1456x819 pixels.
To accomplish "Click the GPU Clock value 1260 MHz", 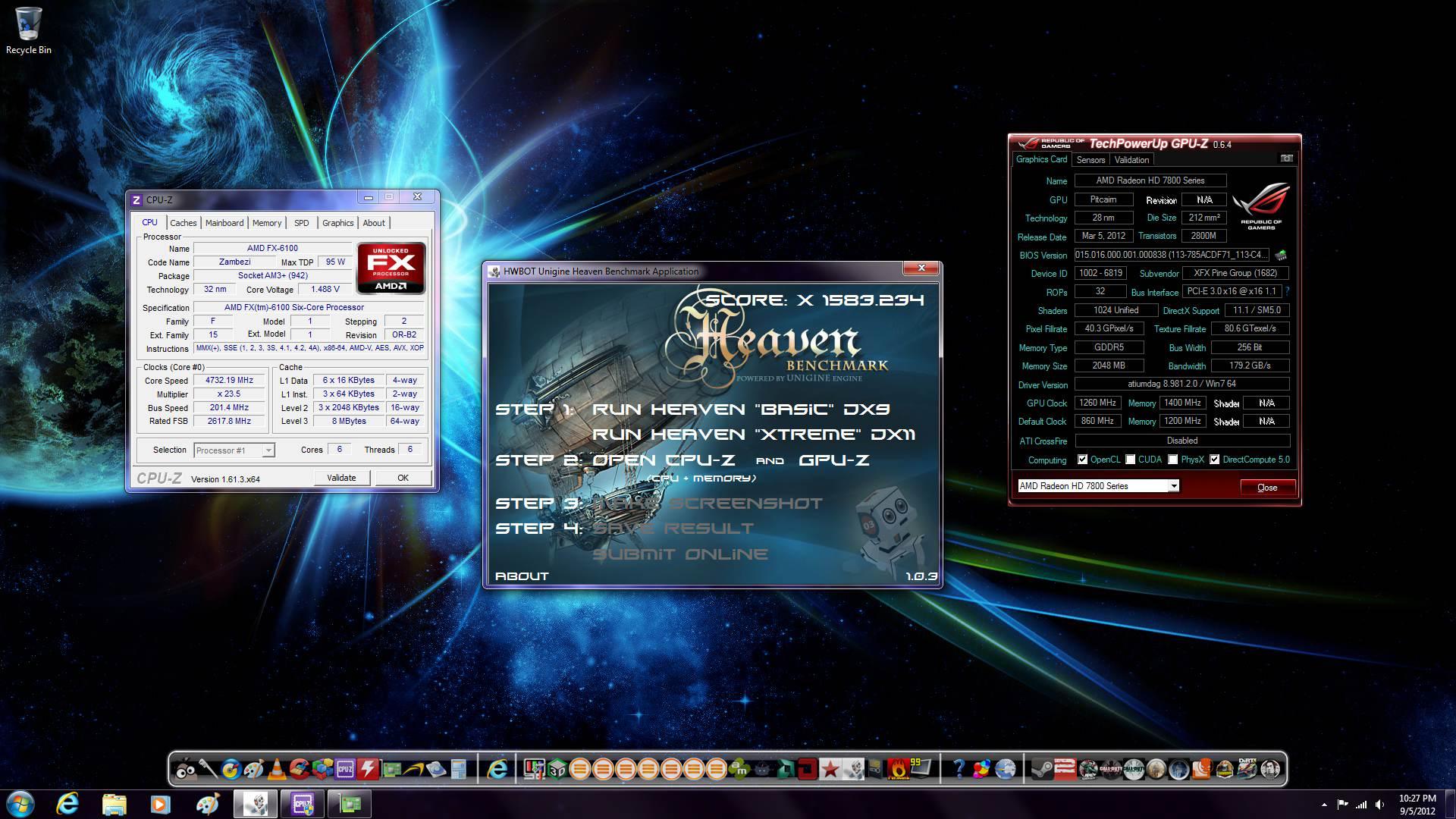I will pos(1097,403).
